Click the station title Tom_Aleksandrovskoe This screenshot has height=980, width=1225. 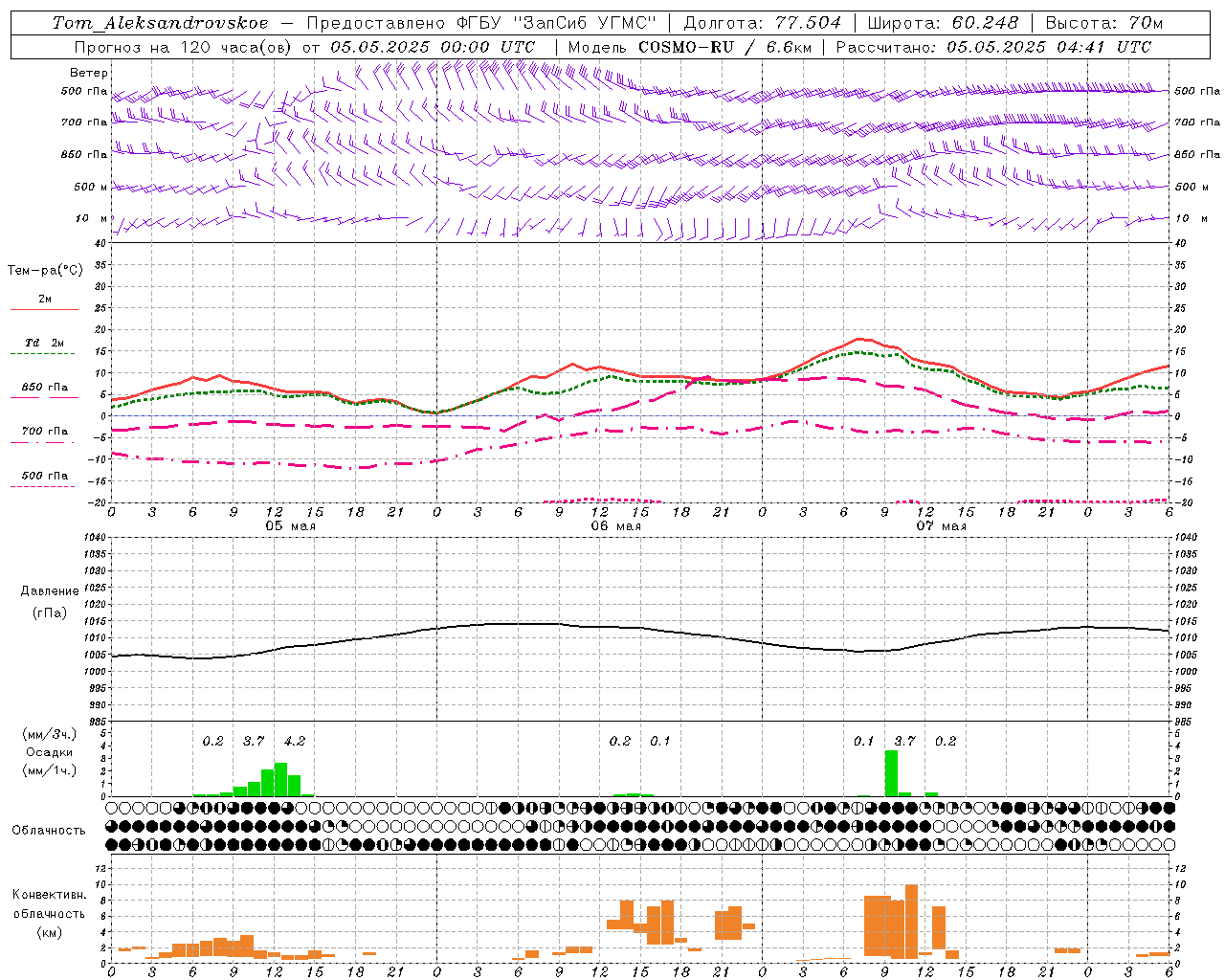pos(160,23)
